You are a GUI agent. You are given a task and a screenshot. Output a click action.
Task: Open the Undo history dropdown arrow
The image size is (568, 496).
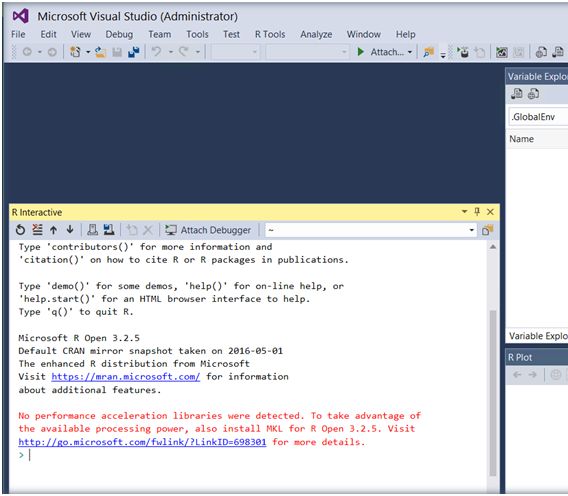point(171,53)
